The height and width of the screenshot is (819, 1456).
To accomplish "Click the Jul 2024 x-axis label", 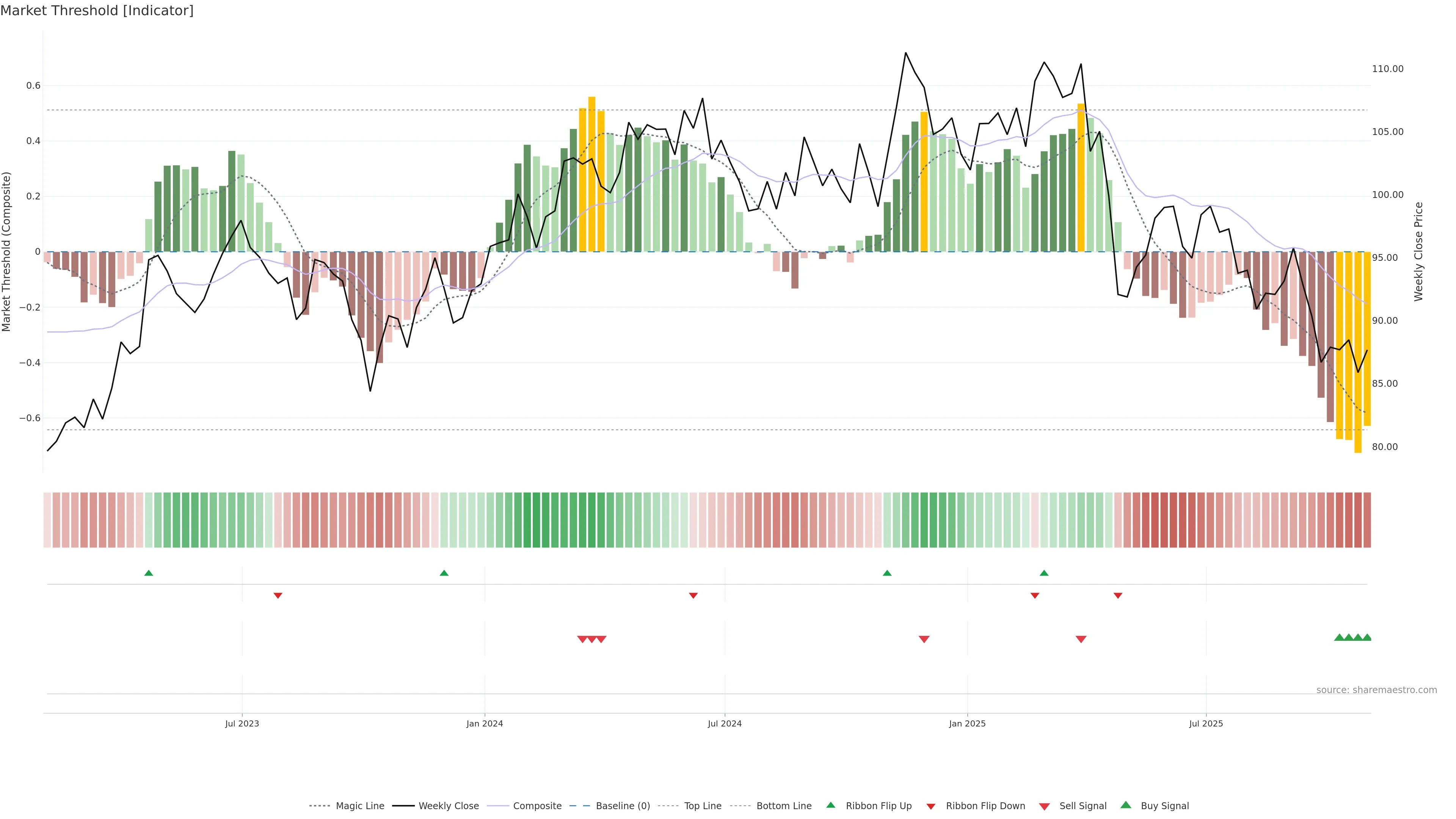I will pyautogui.click(x=725, y=723).
